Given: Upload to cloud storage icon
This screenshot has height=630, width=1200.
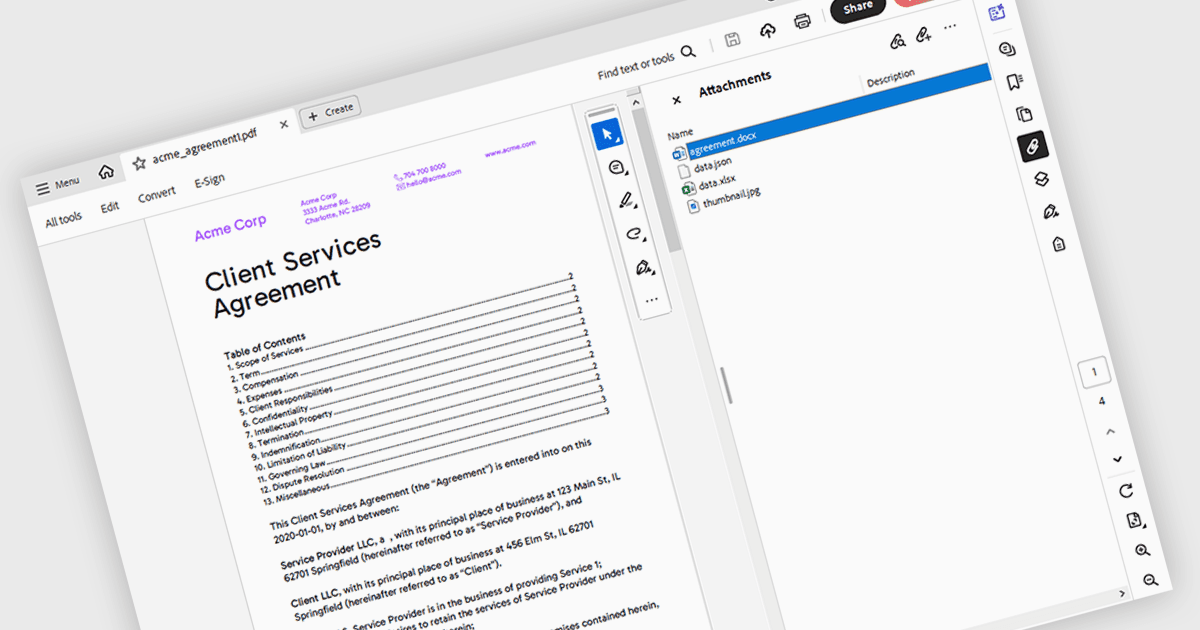Looking at the screenshot, I should (768, 31).
